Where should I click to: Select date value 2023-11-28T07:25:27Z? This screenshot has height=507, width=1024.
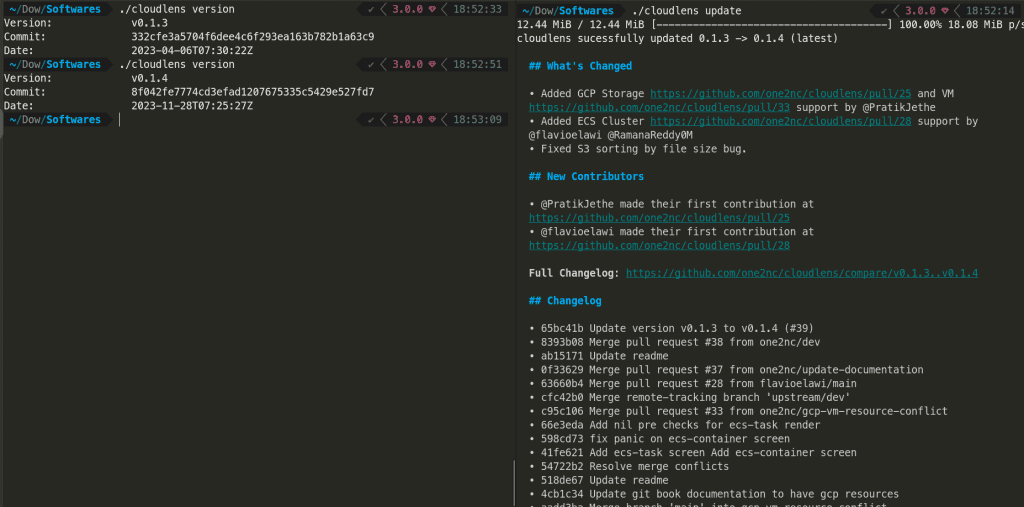tap(192, 105)
